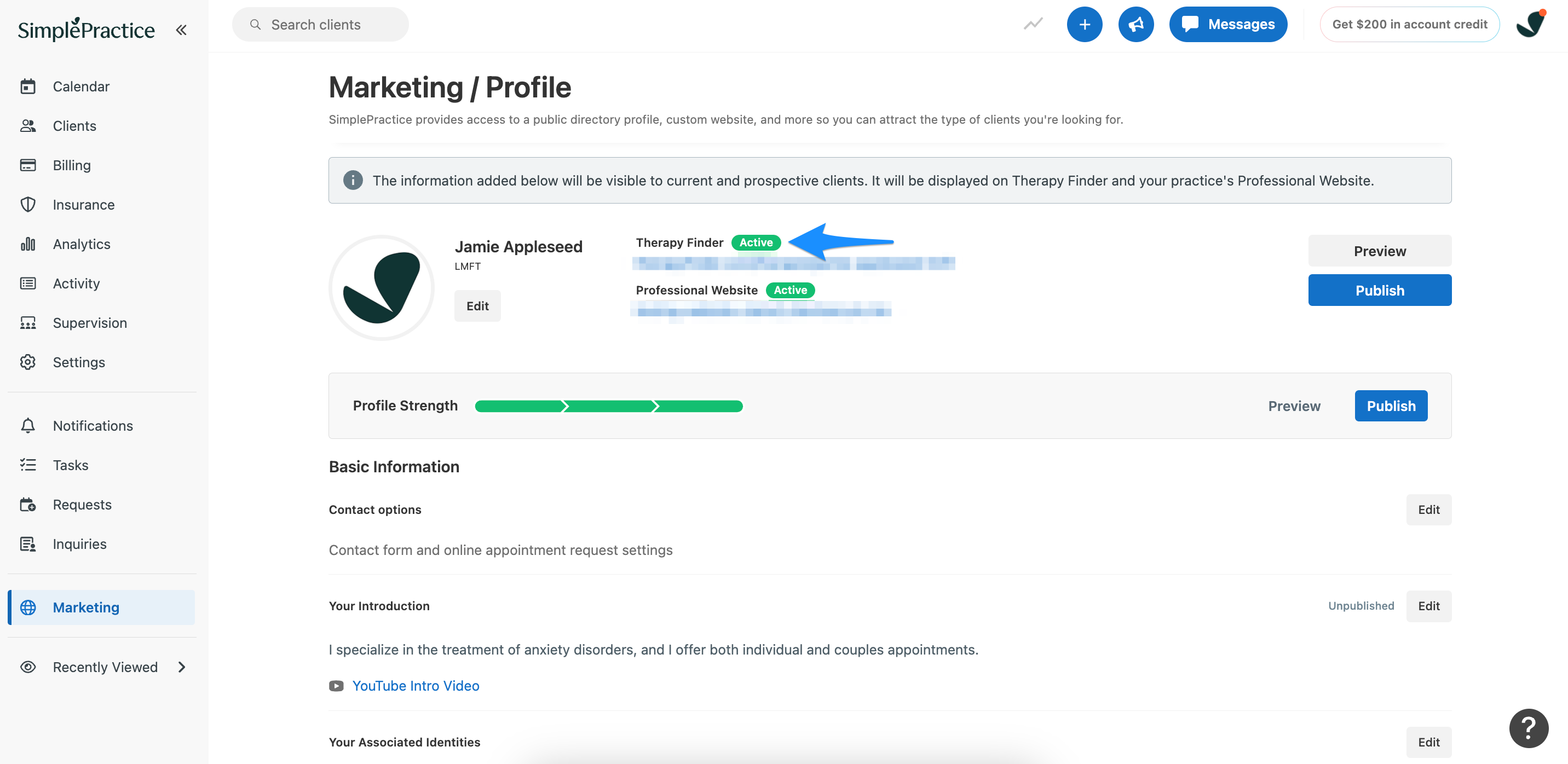Image resolution: width=1568 pixels, height=764 pixels.
Task: Click the Professional Website Active badge
Action: pos(790,290)
